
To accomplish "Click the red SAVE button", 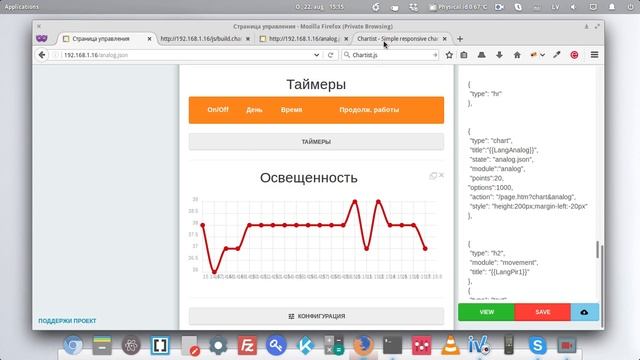I will (543, 312).
